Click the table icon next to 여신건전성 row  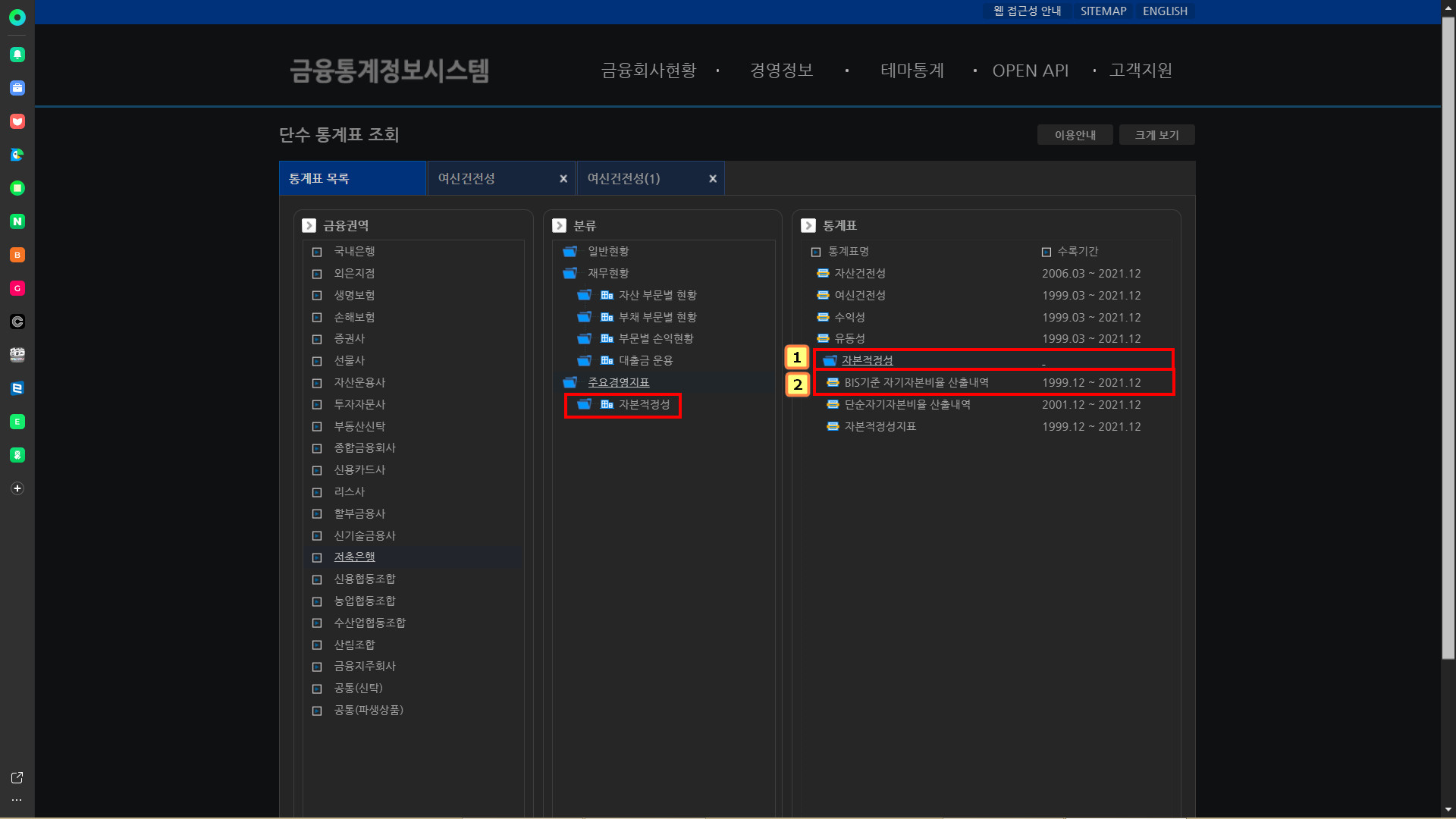coord(823,295)
